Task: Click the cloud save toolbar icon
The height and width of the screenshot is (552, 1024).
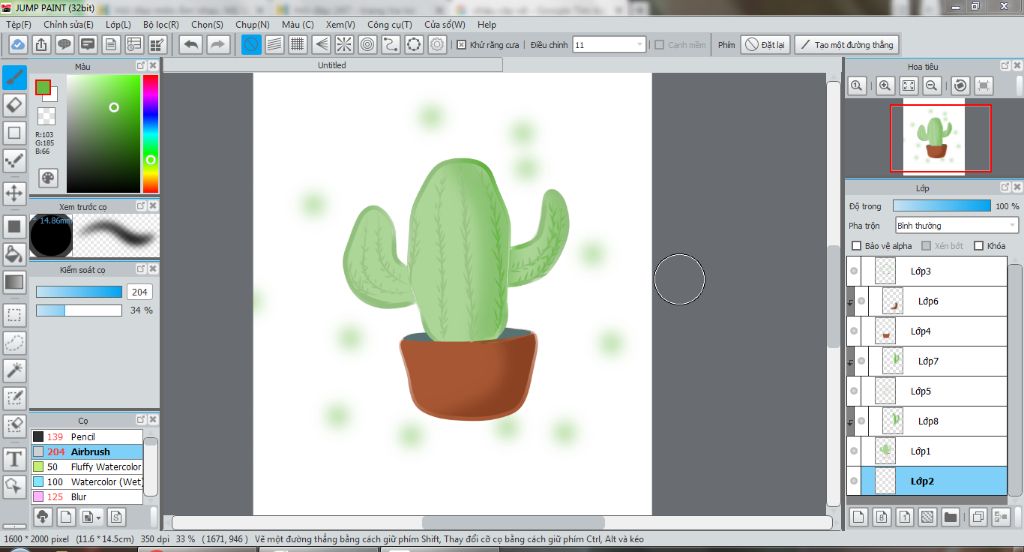Action: coord(18,44)
